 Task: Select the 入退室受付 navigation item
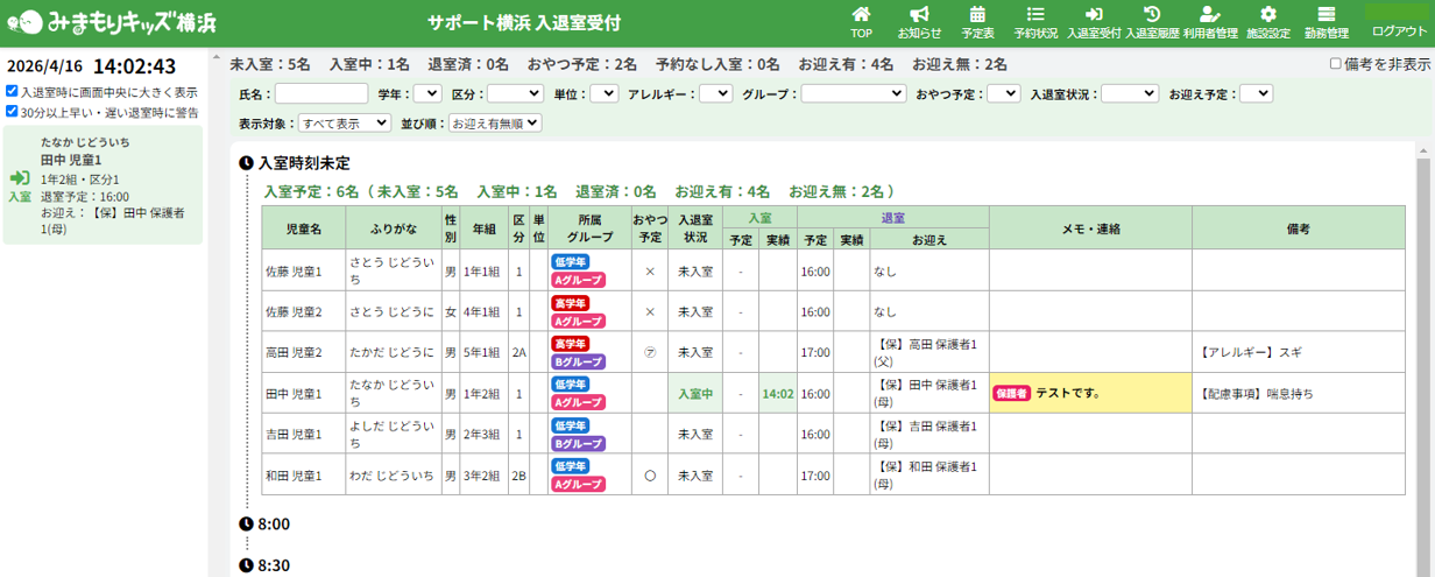1093,22
